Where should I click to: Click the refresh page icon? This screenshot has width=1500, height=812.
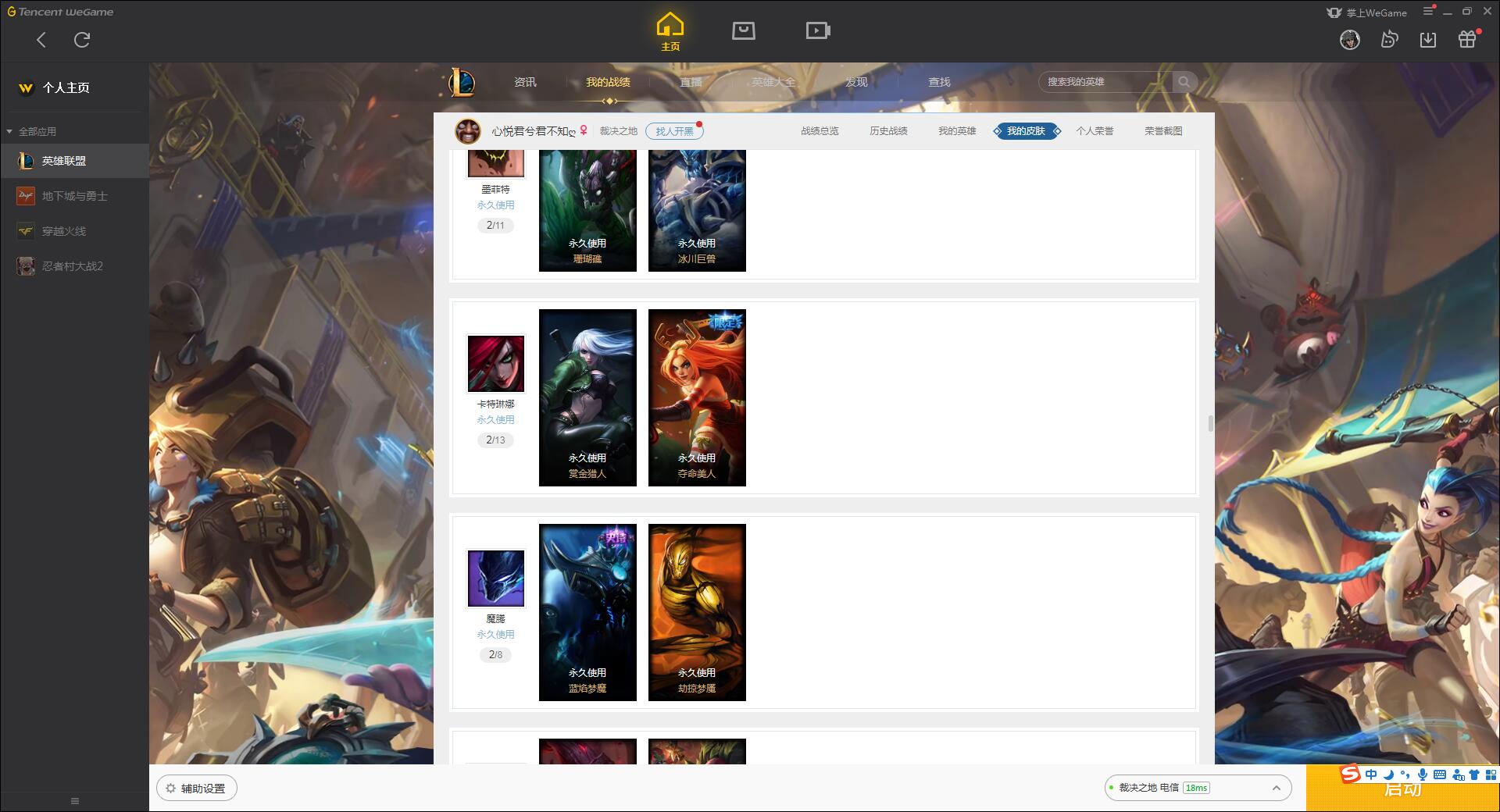tap(82, 40)
